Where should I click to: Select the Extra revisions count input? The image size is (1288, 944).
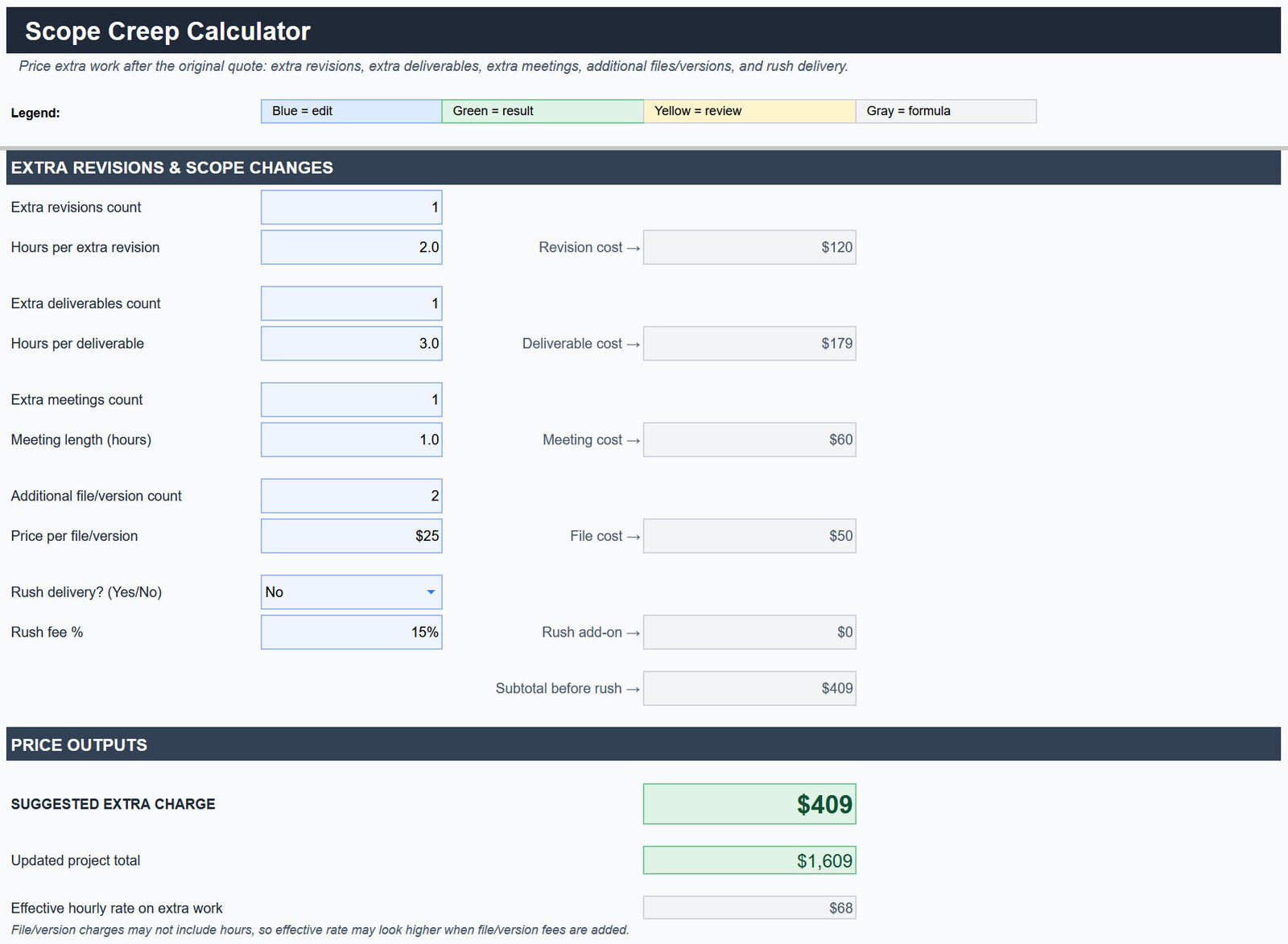(x=352, y=208)
